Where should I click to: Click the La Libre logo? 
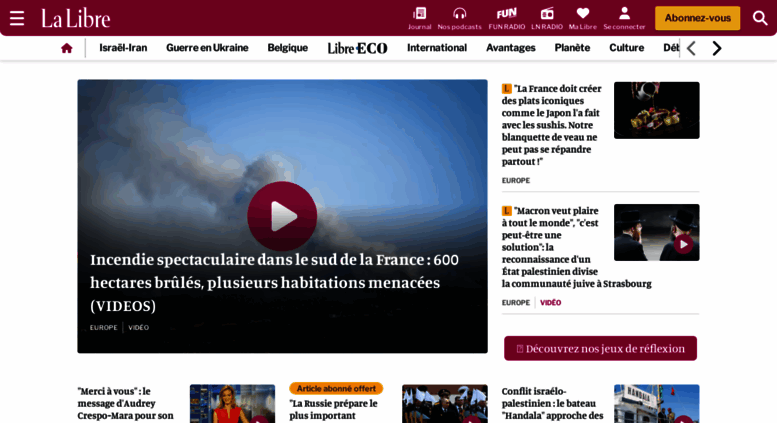click(75, 18)
